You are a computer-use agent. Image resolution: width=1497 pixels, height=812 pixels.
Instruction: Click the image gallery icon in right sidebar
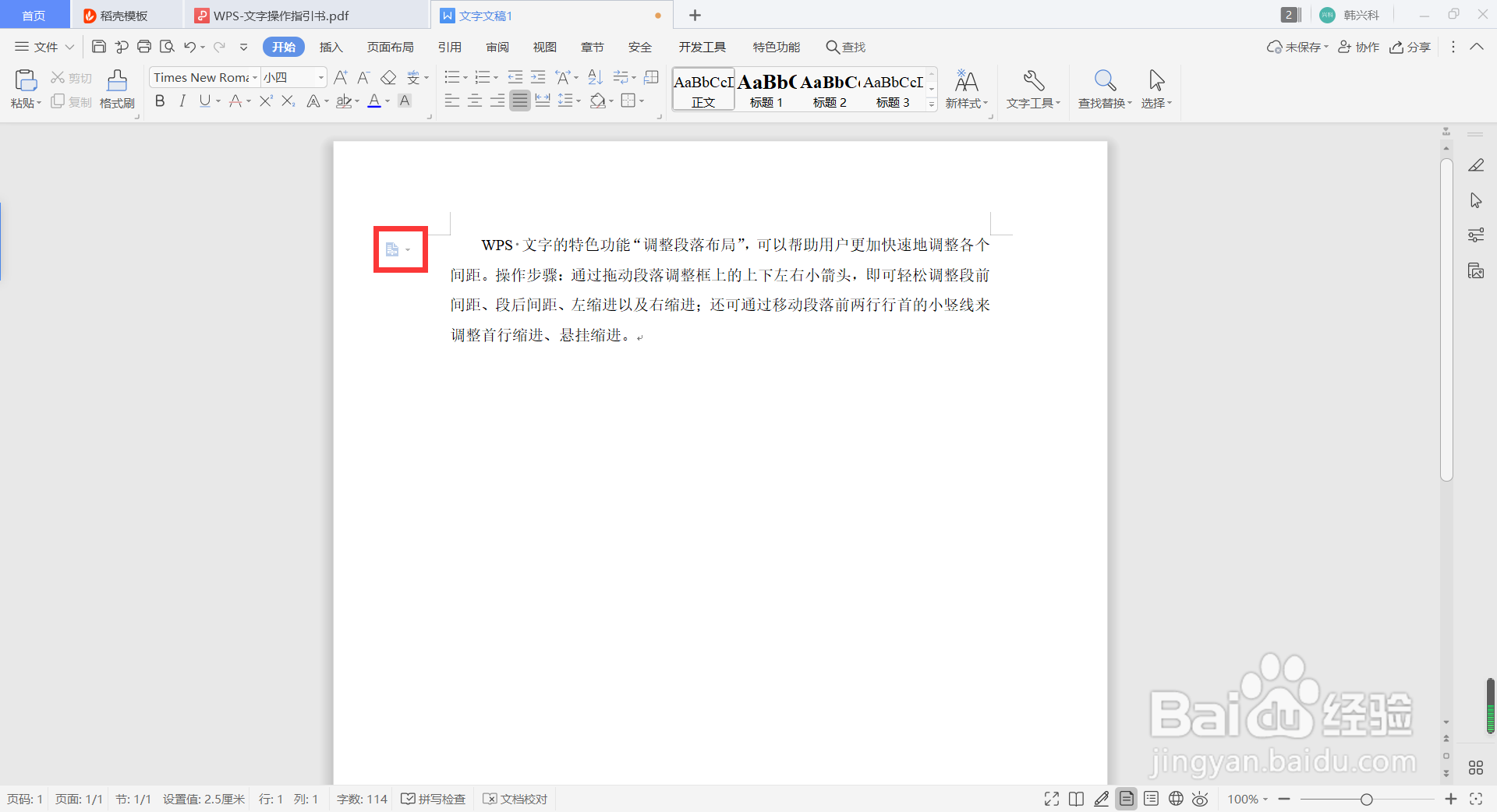[1476, 270]
